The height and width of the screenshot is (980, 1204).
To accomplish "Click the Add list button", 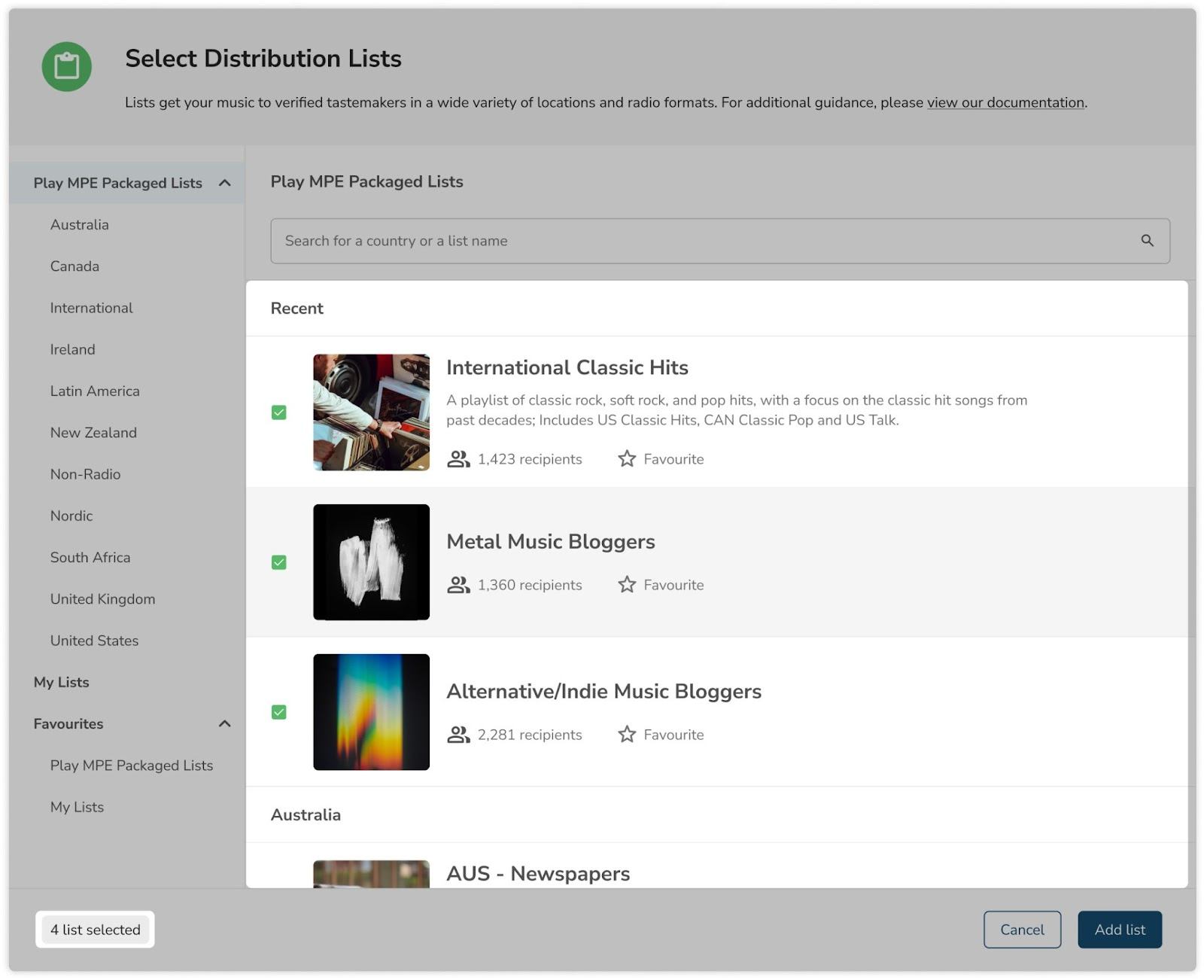I will coord(1120,930).
